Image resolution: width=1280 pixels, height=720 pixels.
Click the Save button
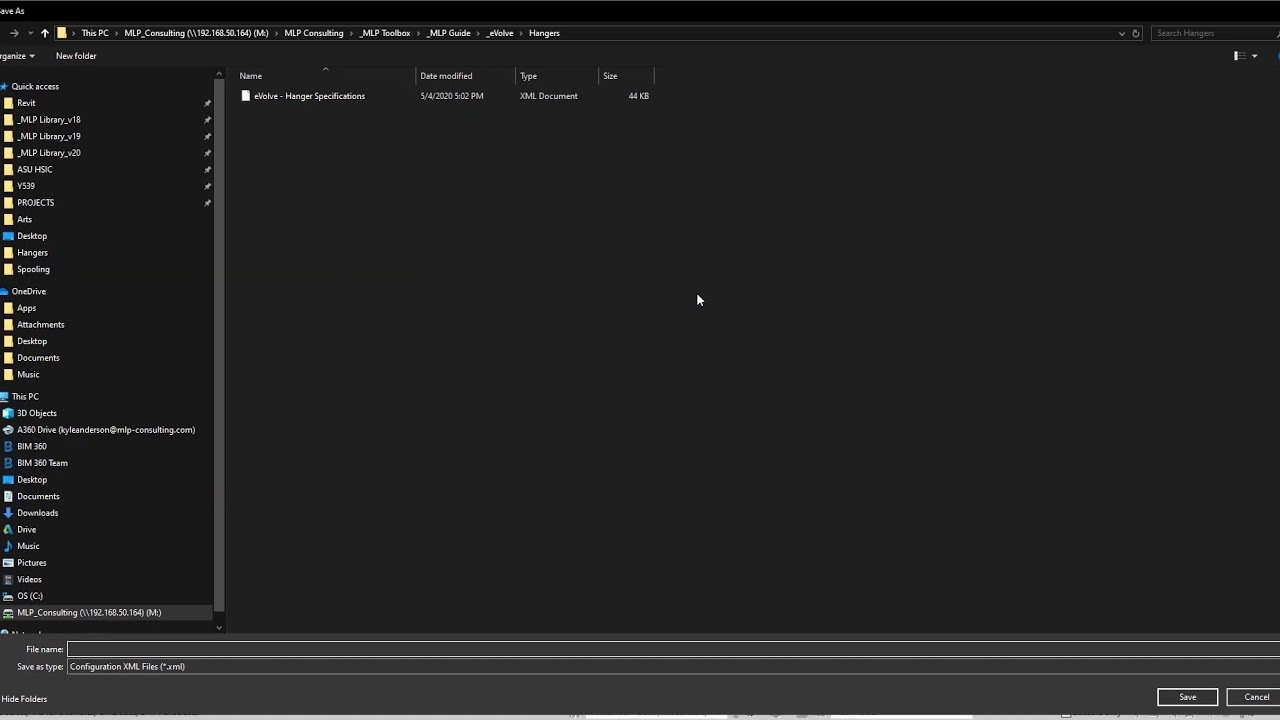tap(1187, 697)
